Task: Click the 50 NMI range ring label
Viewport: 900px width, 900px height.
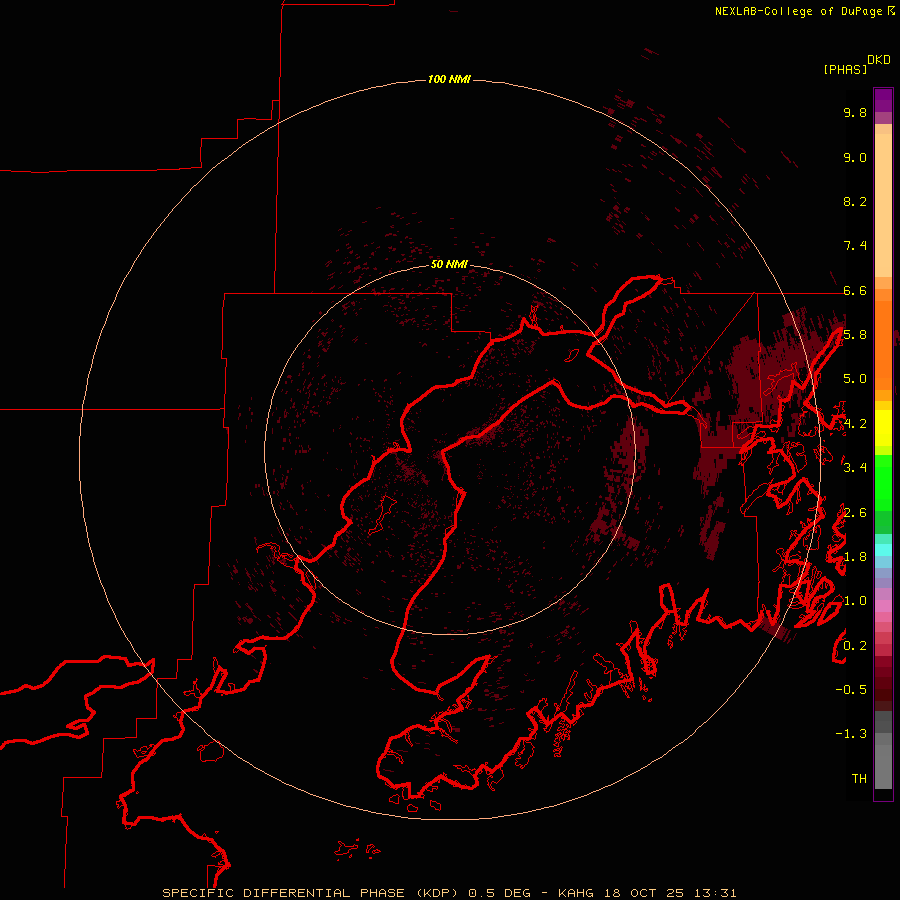Action: (449, 264)
